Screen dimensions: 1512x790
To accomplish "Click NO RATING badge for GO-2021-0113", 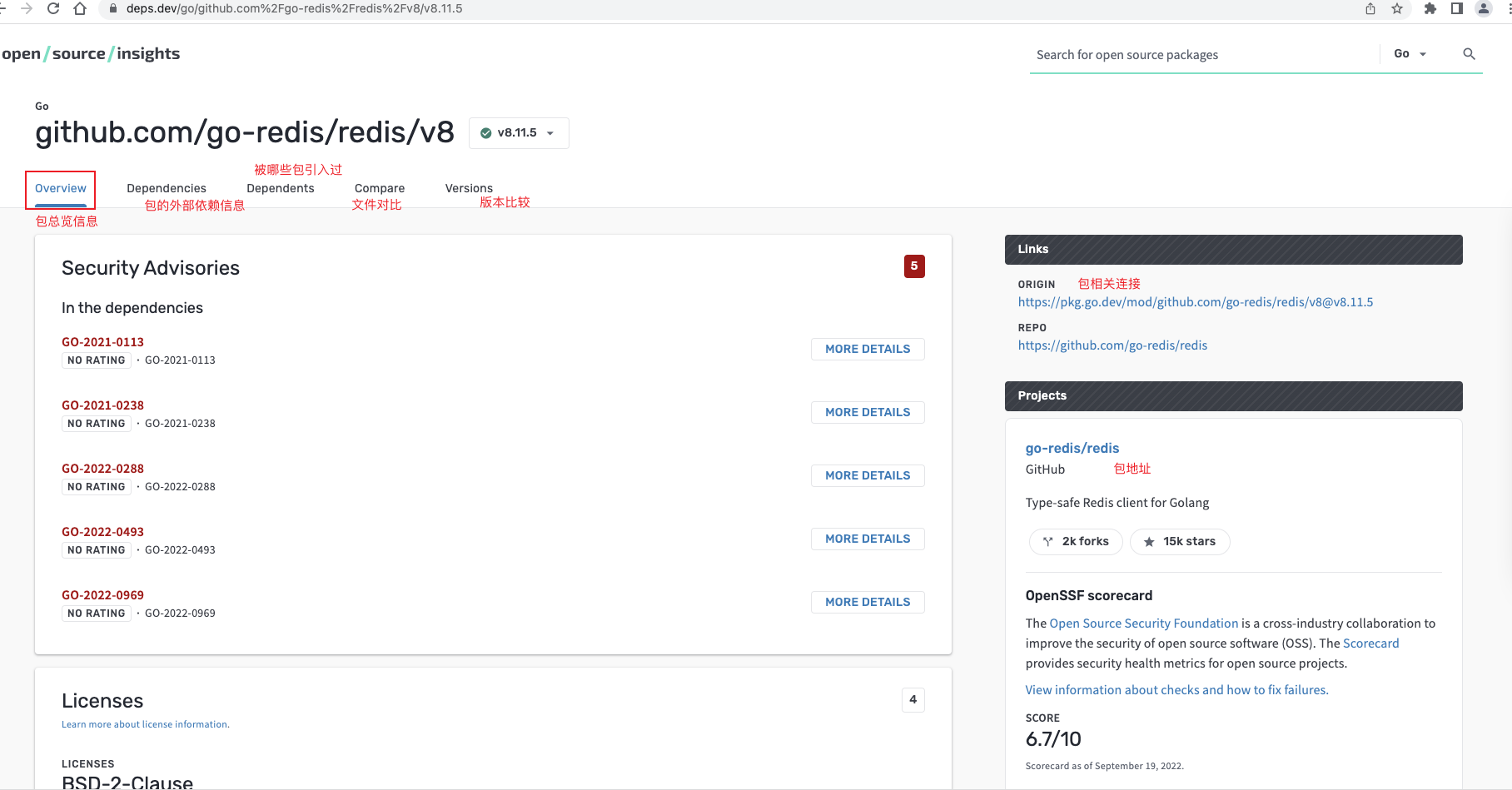I will (97, 360).
